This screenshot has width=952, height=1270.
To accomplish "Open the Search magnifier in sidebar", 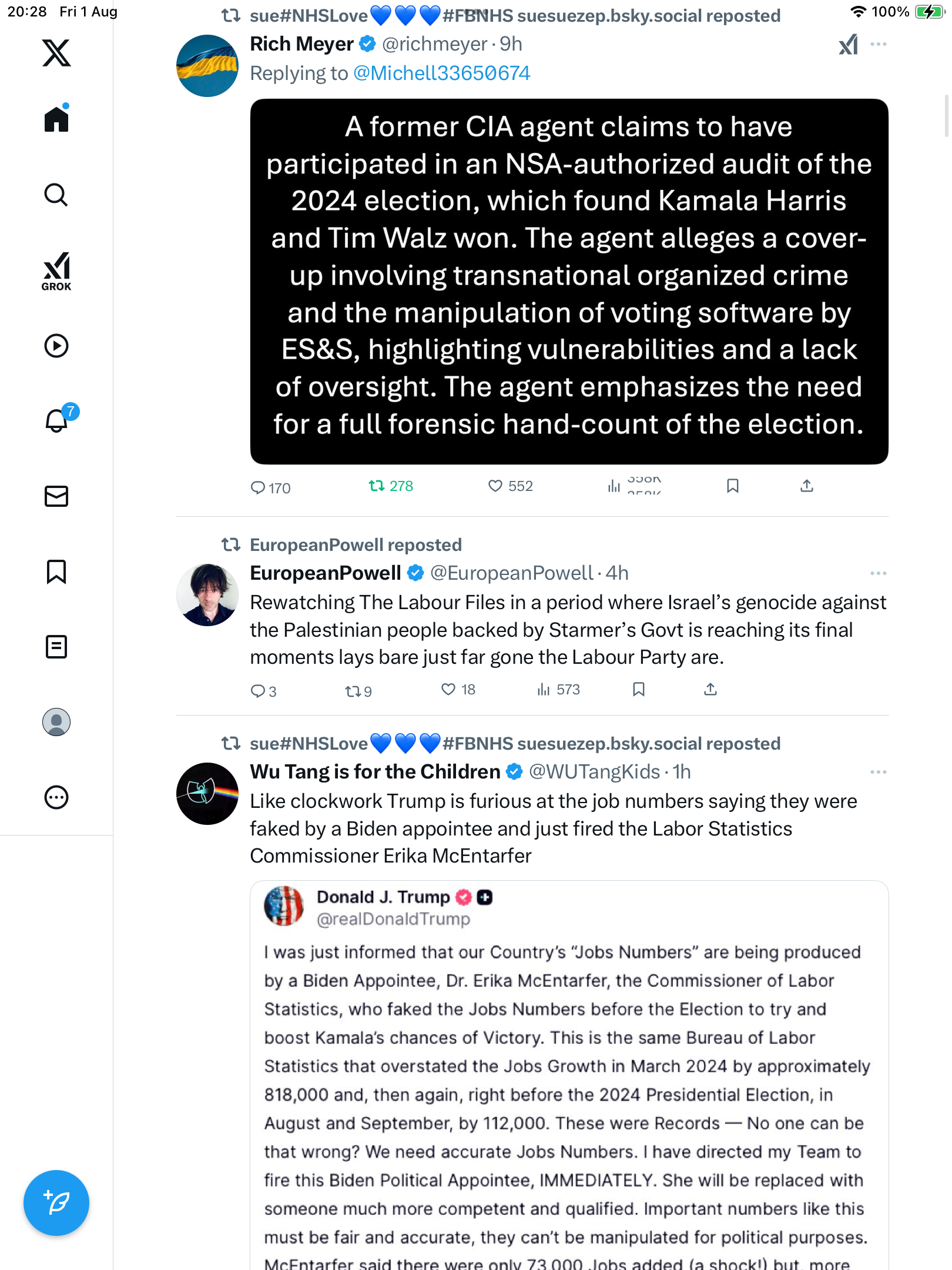I will 56,195.
